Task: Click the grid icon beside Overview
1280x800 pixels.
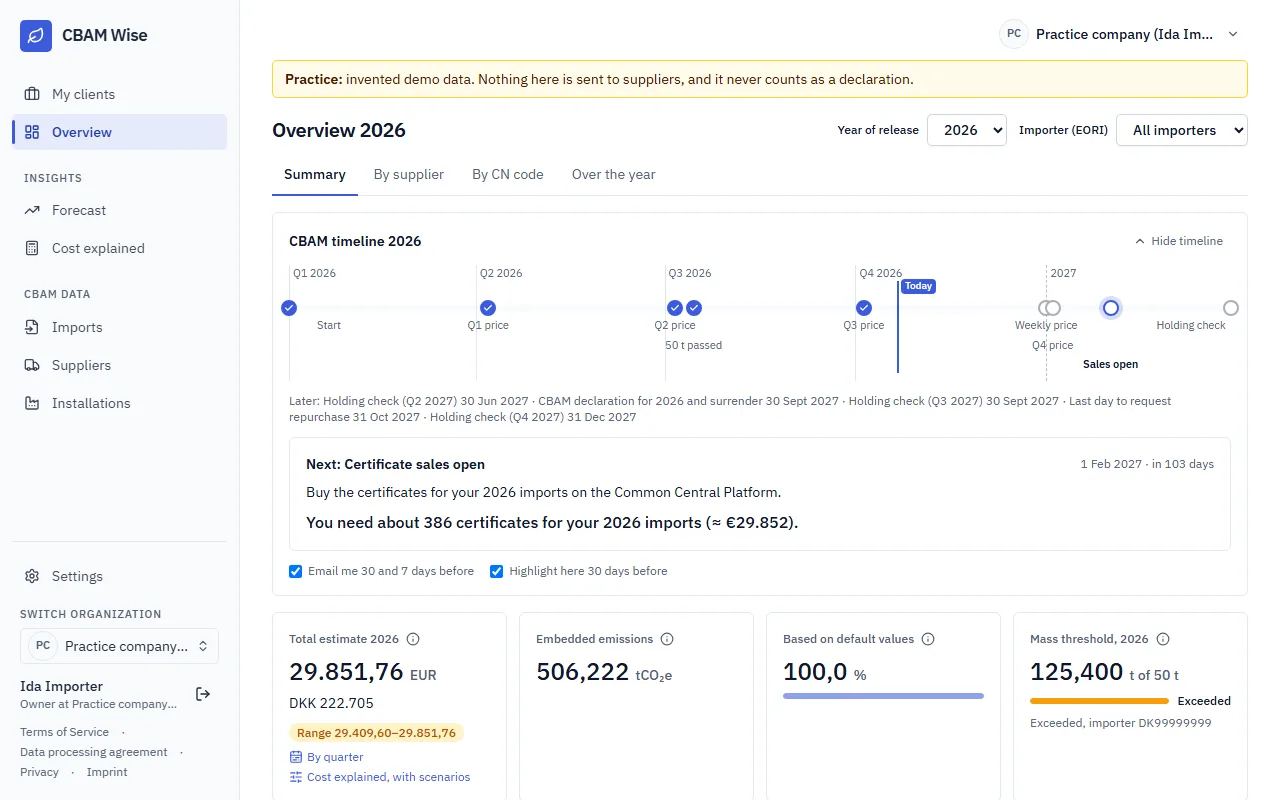Action: pyautogui.click(x=32, y=132)
